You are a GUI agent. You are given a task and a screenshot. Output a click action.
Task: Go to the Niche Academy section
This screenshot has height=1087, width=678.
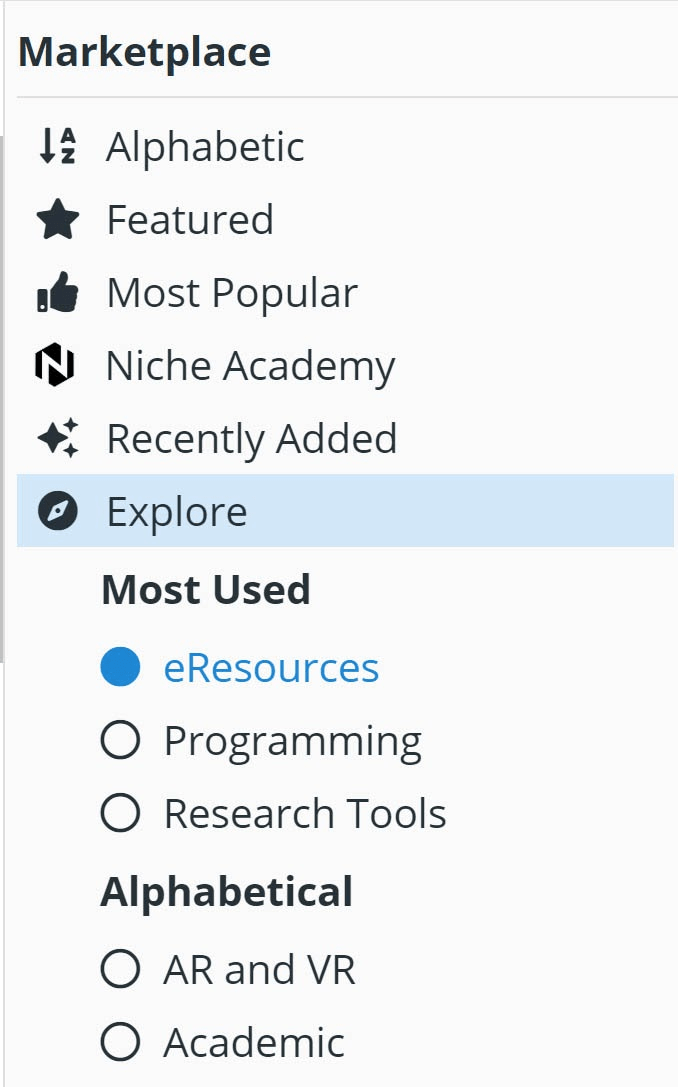coord(345,365)
